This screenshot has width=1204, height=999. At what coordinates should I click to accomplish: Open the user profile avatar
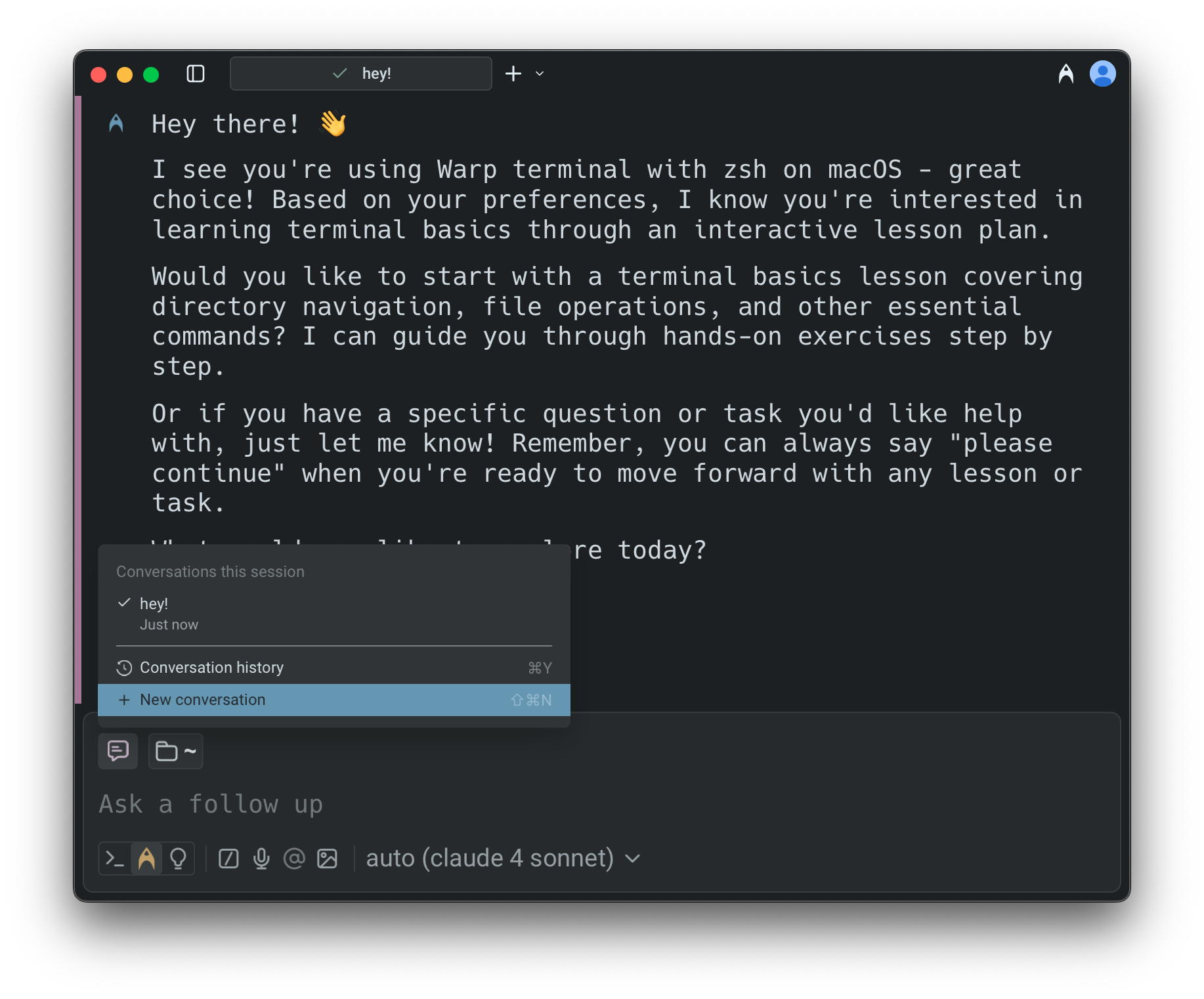pyautogui.click(x=1102, y=74)
